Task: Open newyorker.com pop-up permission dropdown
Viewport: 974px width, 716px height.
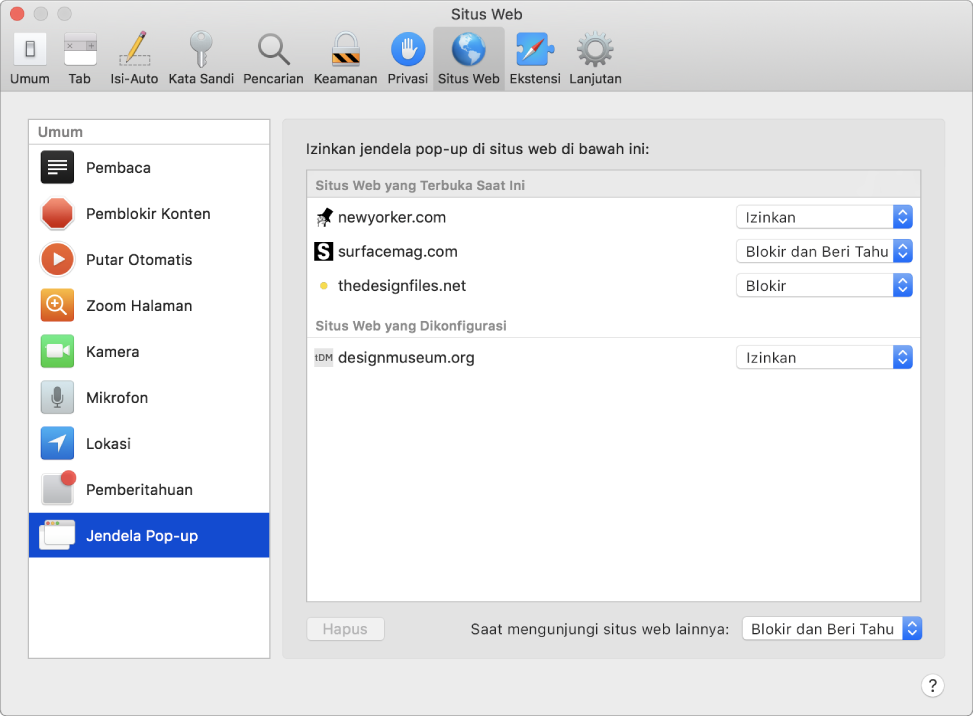Action: (x=824, y=217)
